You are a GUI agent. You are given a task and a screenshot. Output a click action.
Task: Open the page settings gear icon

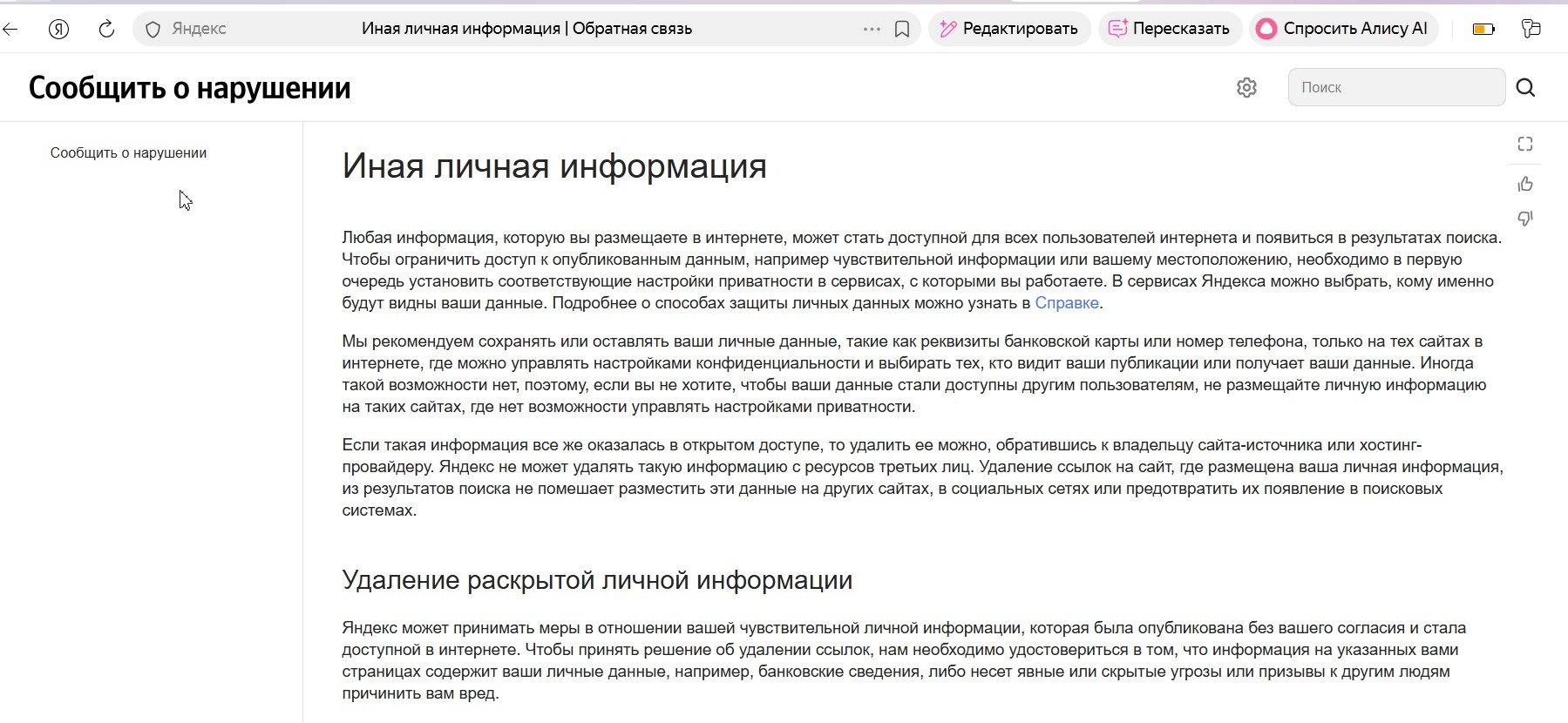(x=1246, y=87)
